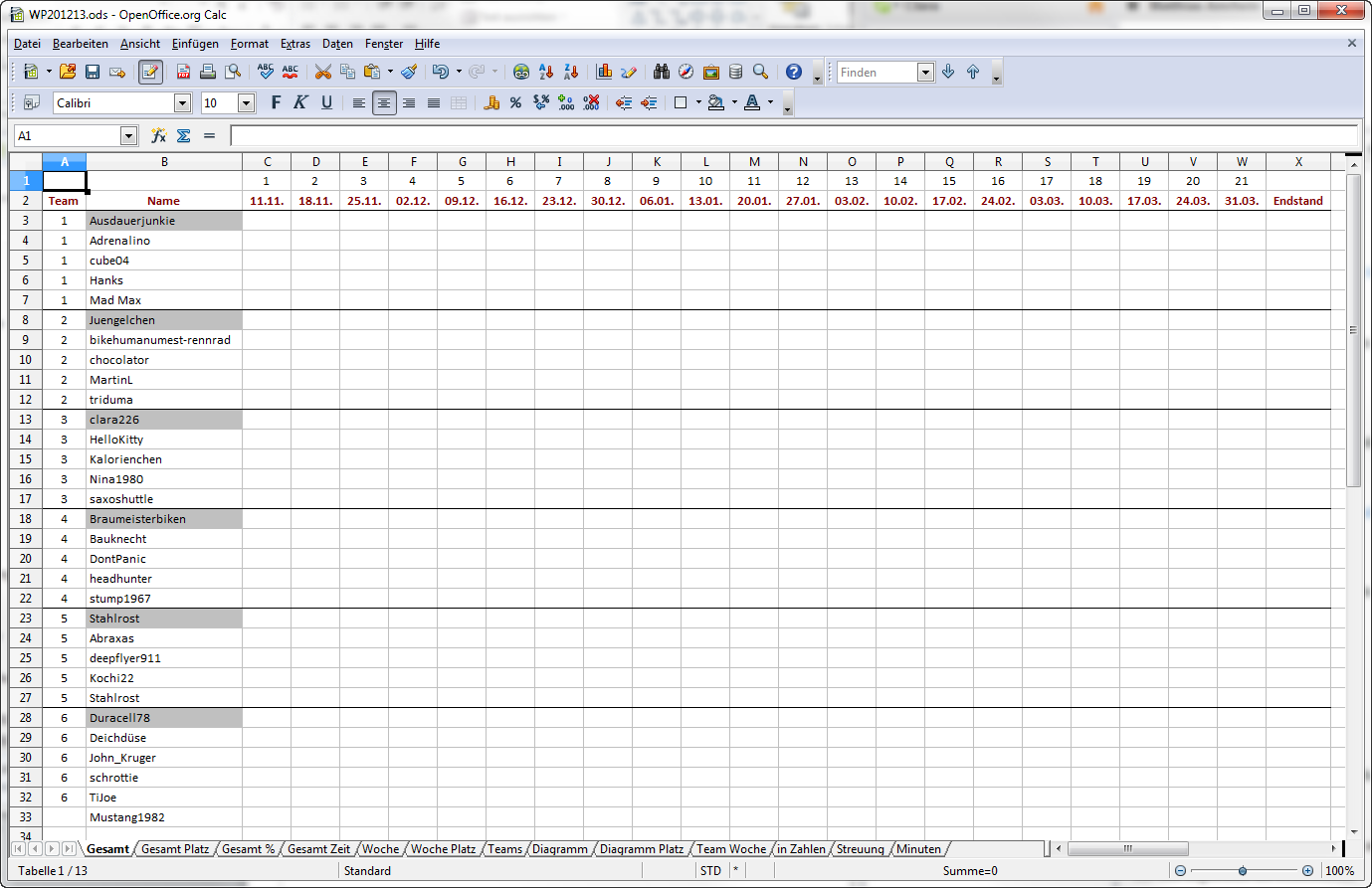1372x888 pixels.
Task: Open the Einfügen menu
Action: point(195,44)
